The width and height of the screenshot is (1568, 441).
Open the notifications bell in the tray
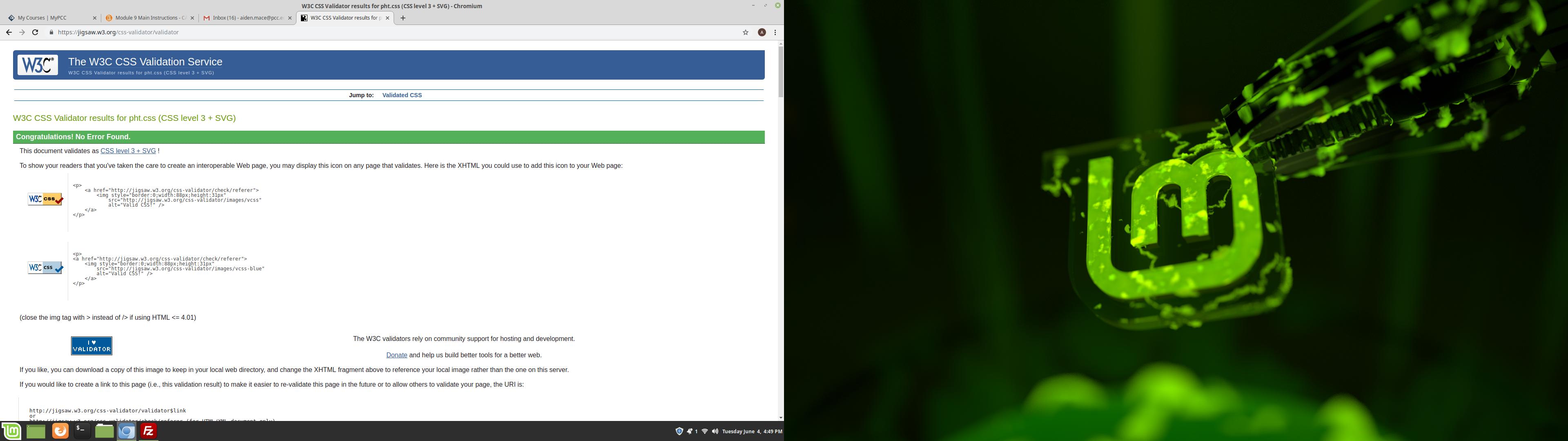pyautogui.click(x=690, y=431)
